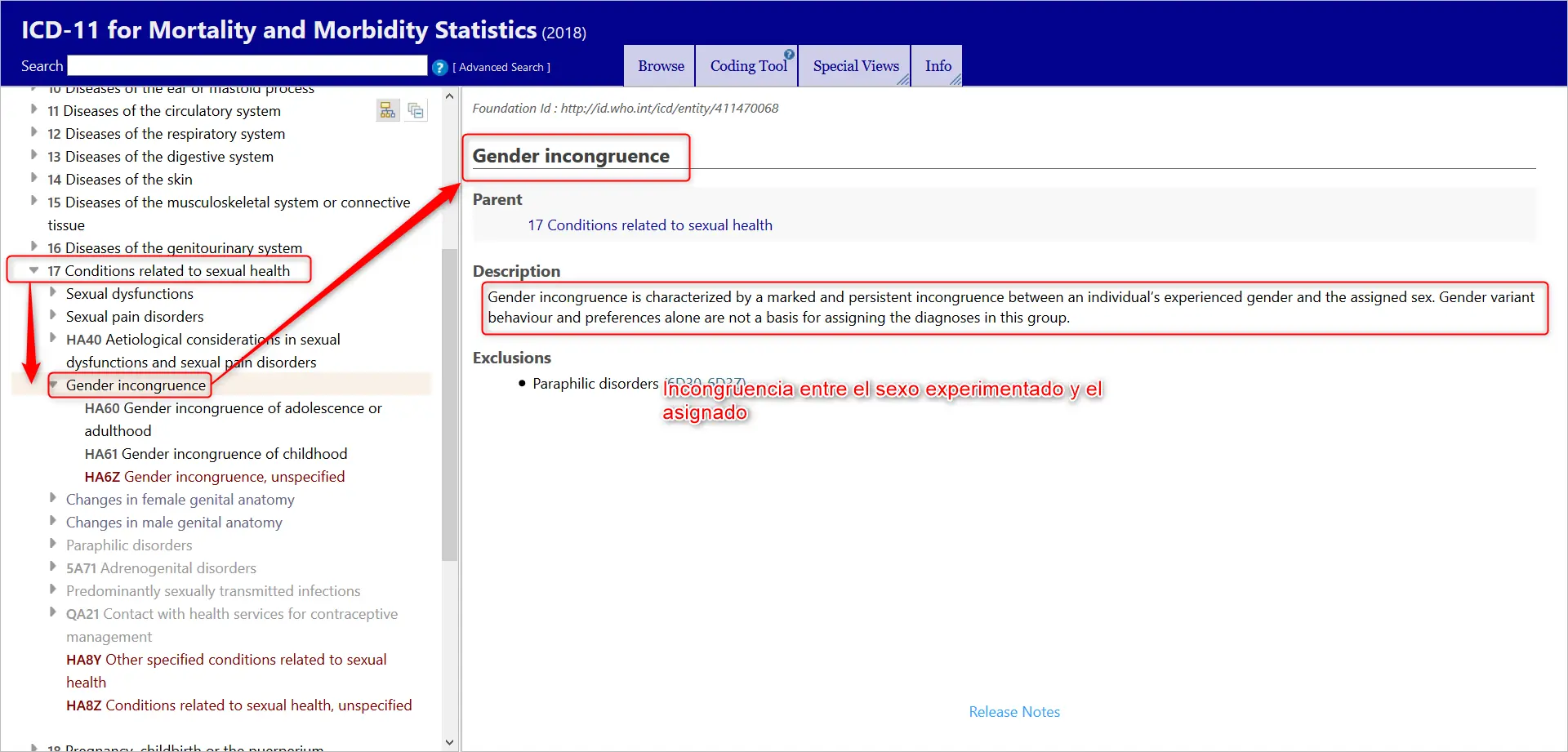Expand Changes in male genital anatomy arrow
This screenshot has width=1568, height=752.
tap(53, 521)
